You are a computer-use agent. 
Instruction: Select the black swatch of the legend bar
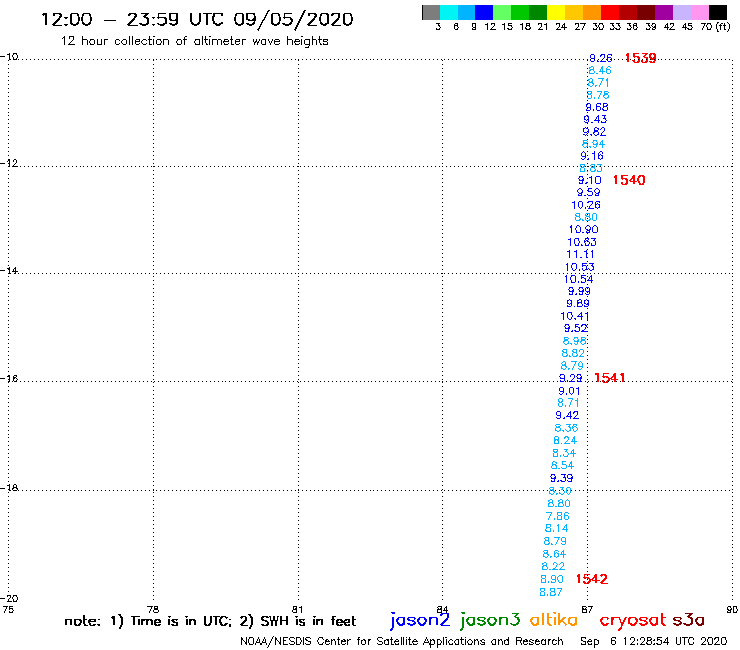click(x=717, y=12)
